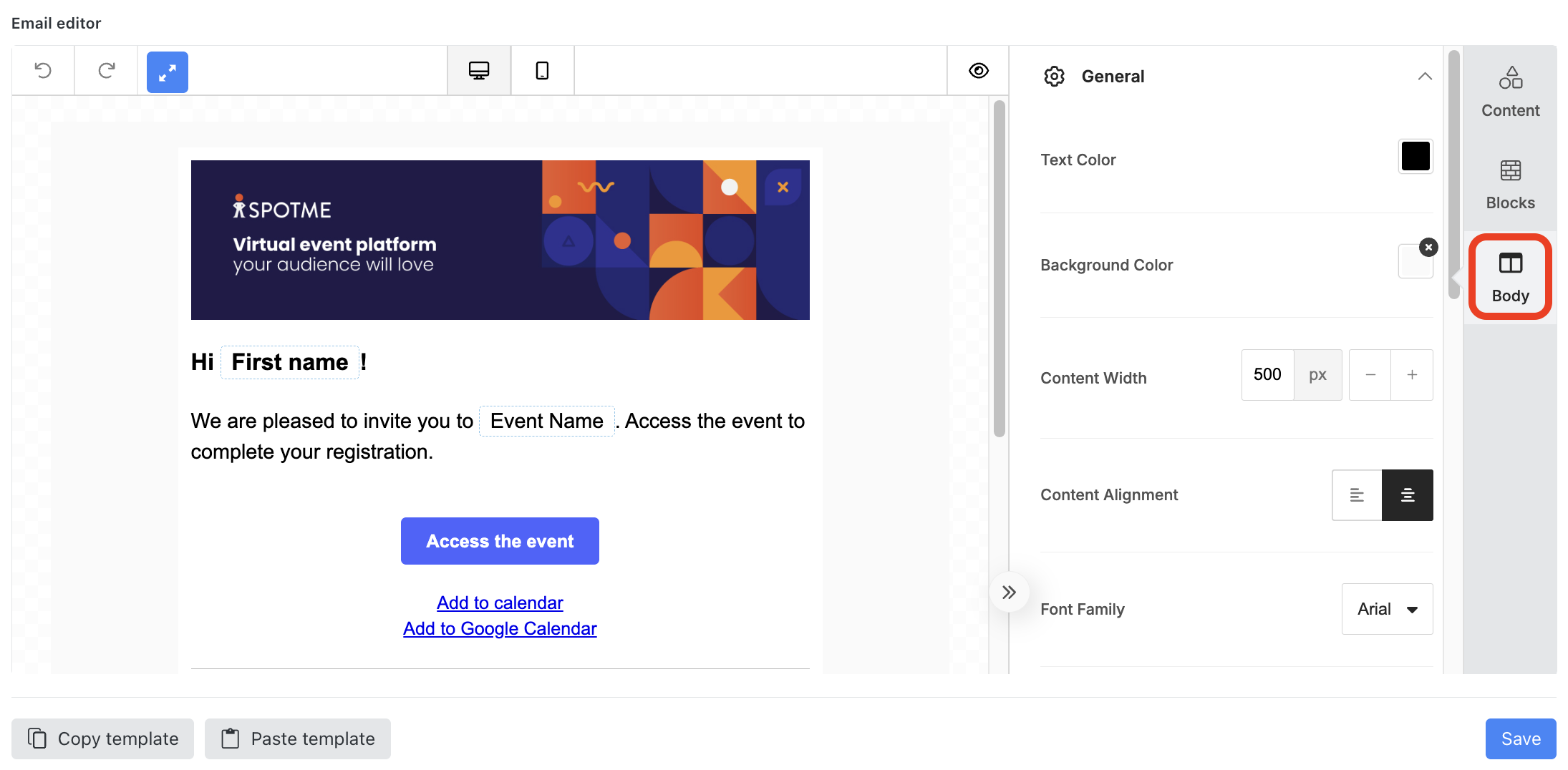
Task: Select the Event Name merge tag
Action: point(546,421)
